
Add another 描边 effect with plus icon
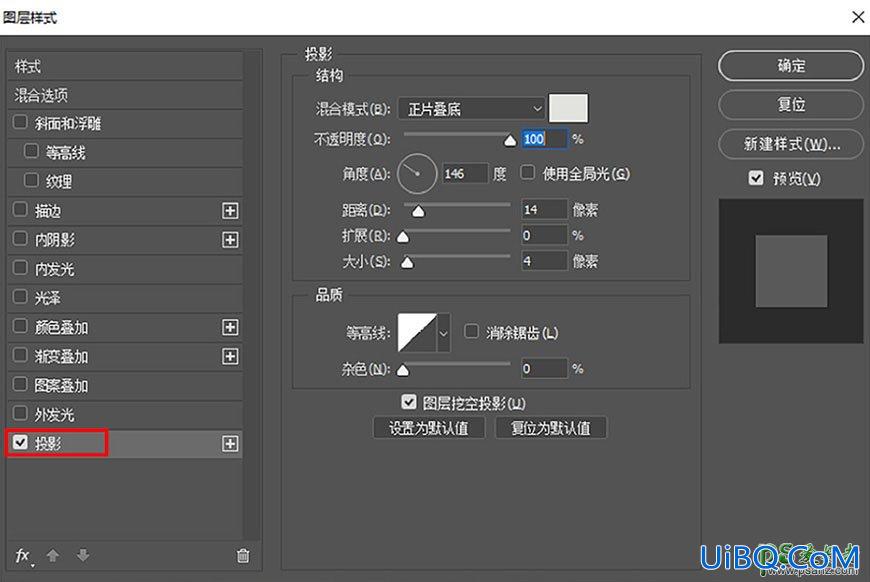pos(230,211)
